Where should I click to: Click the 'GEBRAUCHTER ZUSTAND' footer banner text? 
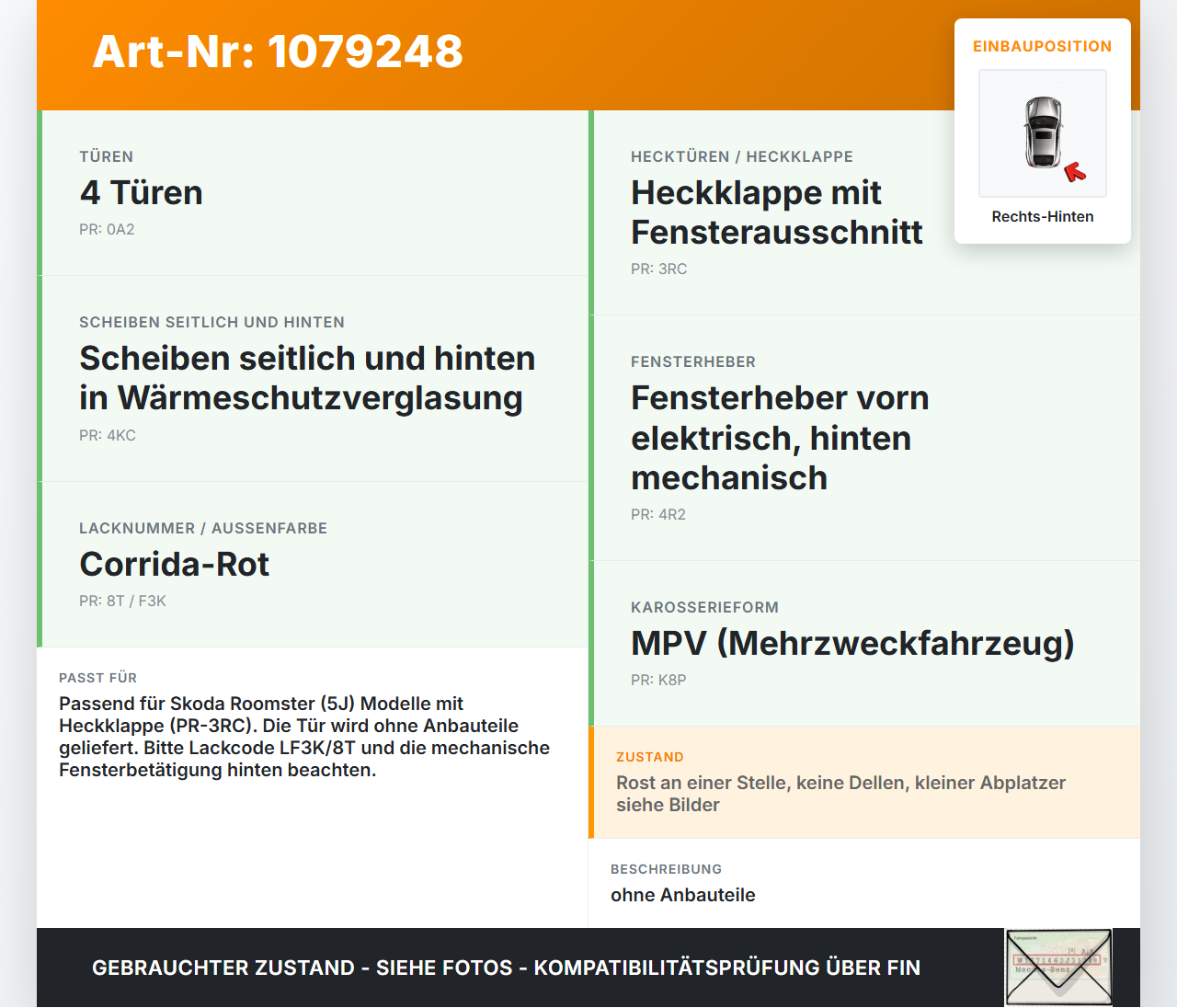pyautogui.click(x=506, y=968)
